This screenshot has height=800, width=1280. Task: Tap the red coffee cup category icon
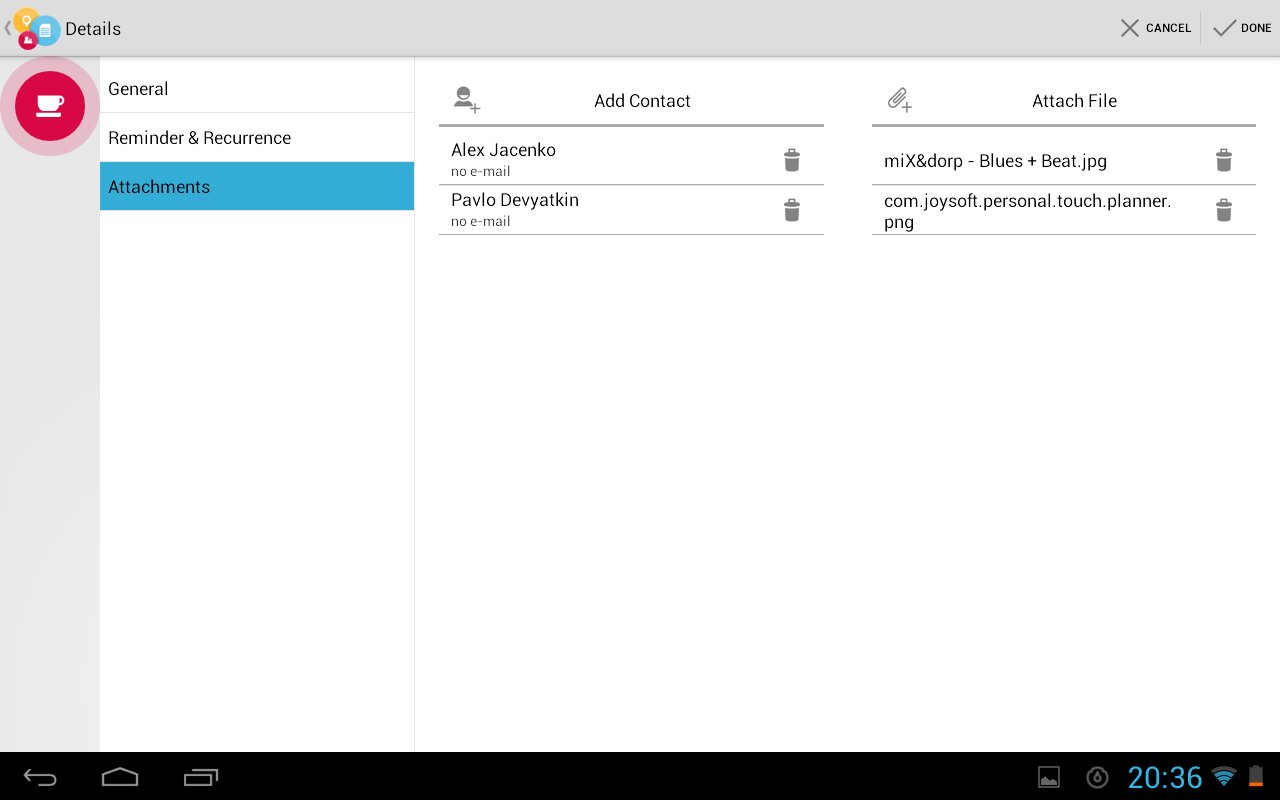pyautogui.click(x=50, y=105)
